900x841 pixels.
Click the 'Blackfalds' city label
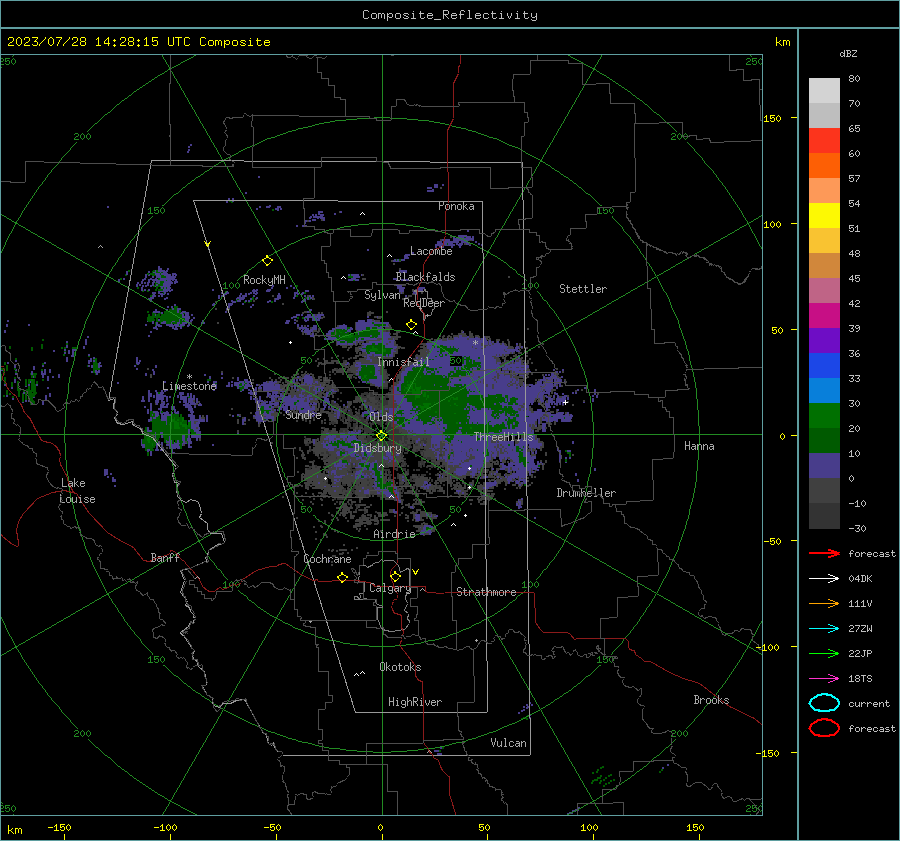pos(425,277)
